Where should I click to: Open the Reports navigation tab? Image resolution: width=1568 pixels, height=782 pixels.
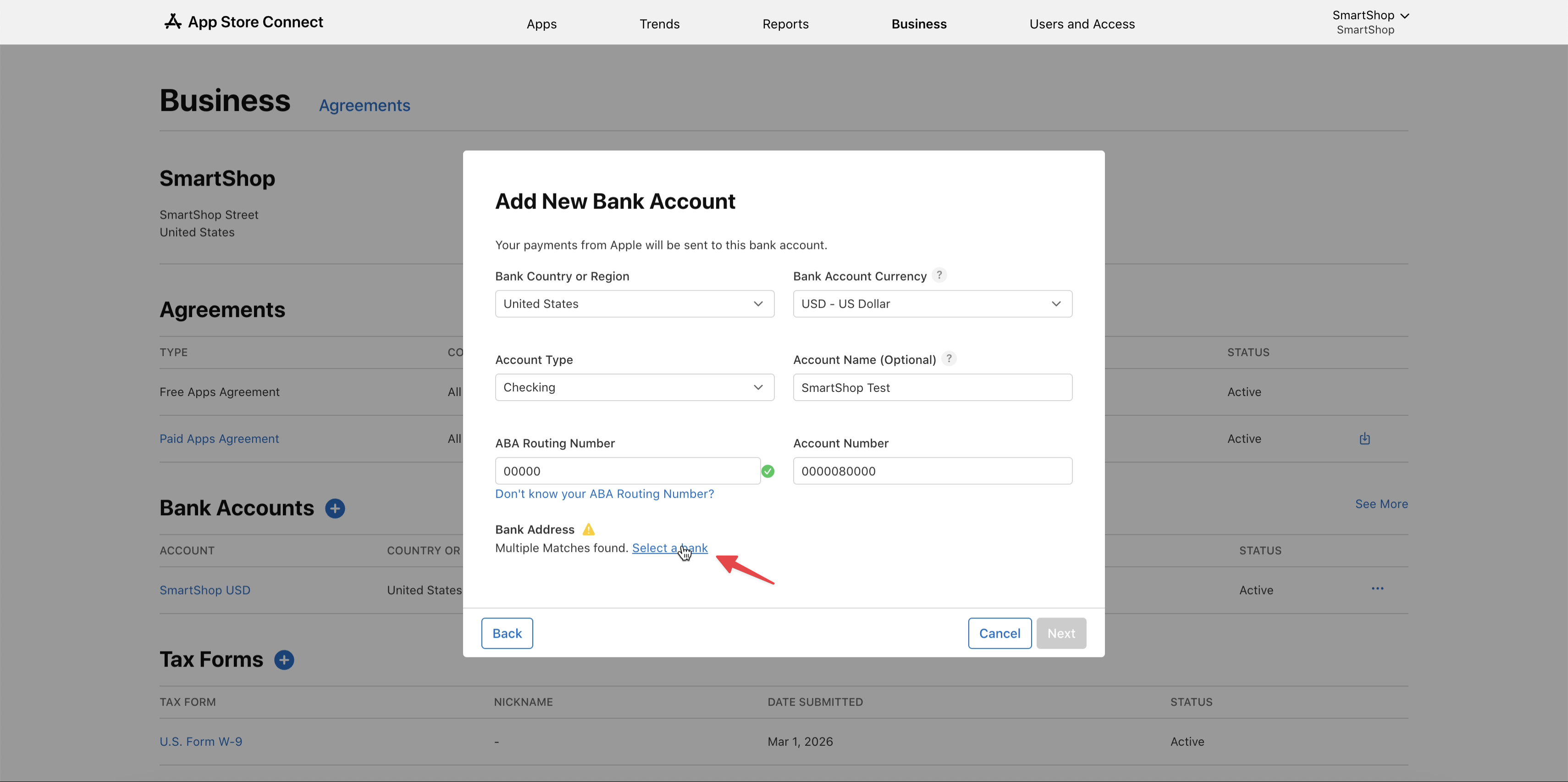[x=785, y=24]
